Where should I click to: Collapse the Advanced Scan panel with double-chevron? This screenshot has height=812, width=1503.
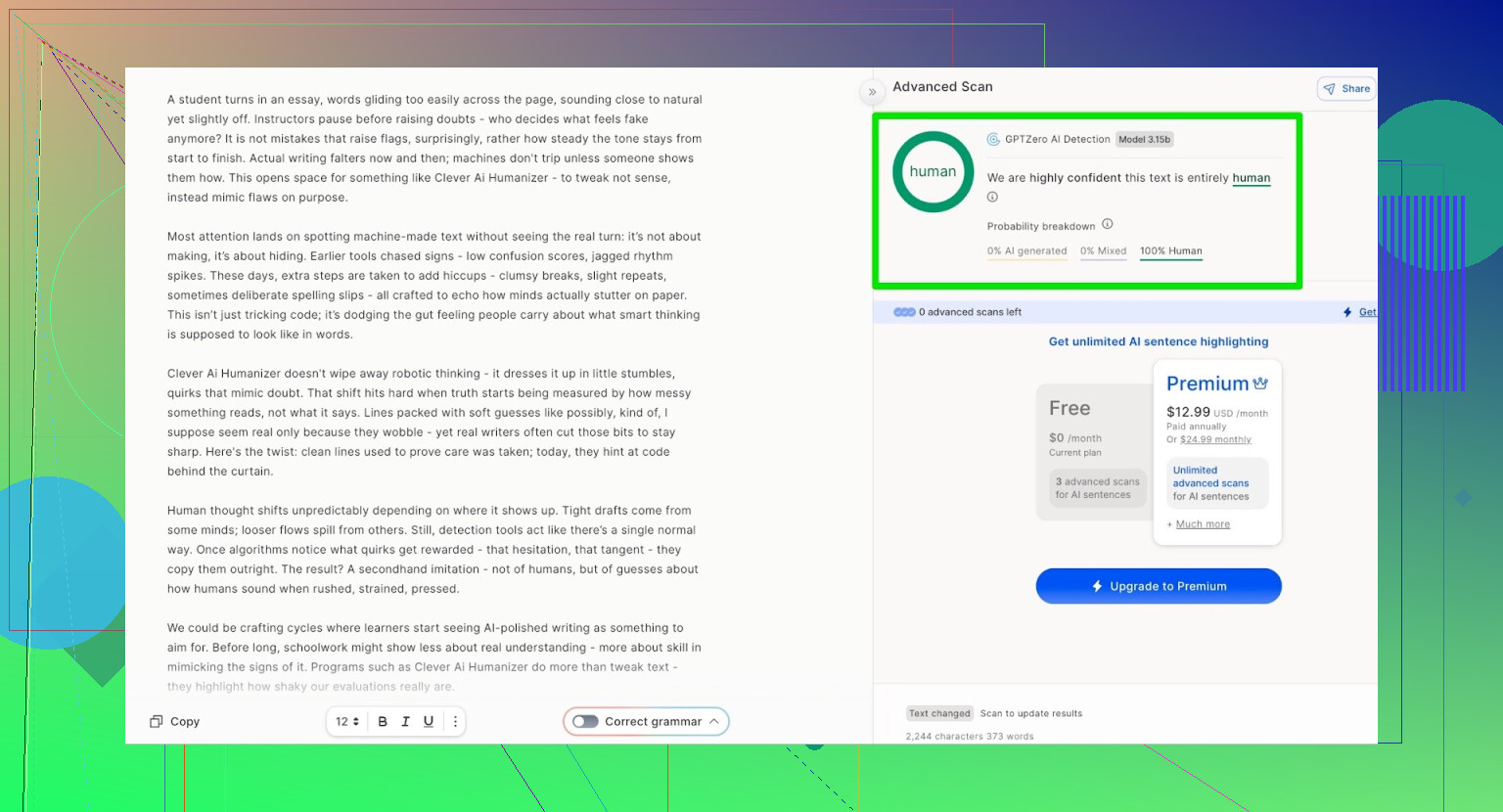(x=872, y=92)
